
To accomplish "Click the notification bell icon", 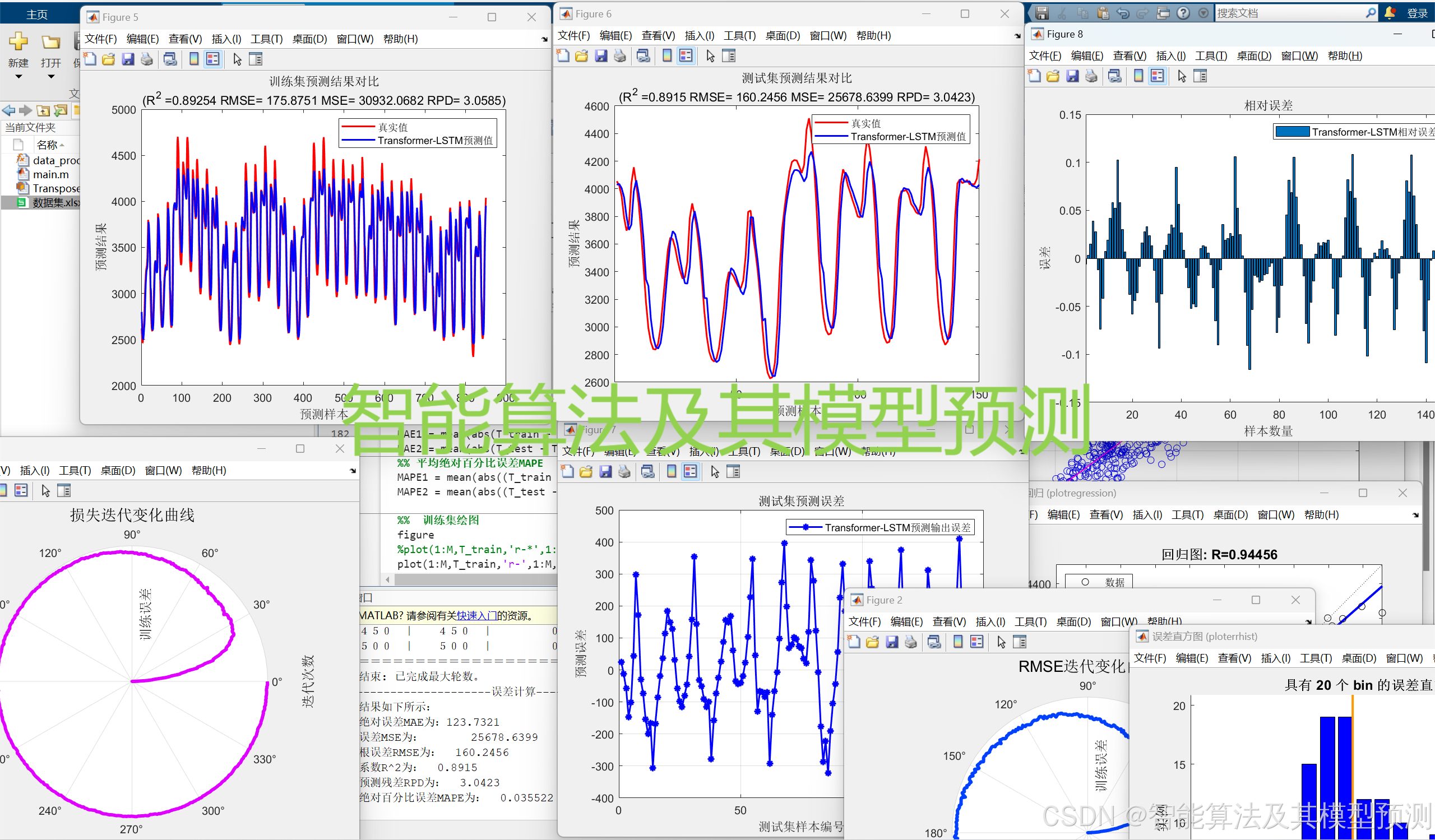I will point(1390,12).
